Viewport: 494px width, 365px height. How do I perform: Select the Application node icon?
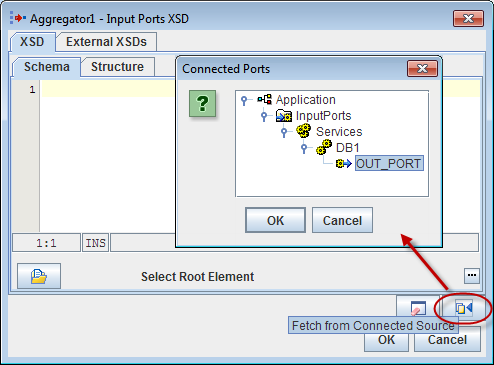click(265, 99)
